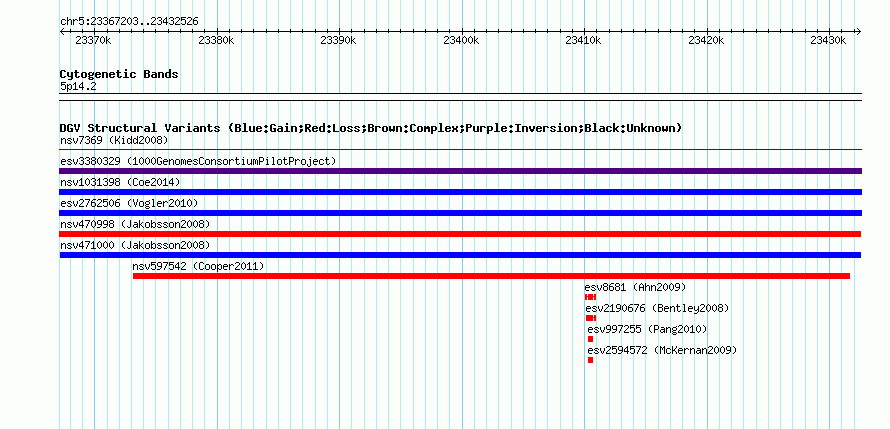This screenshot has height=429, width=890.
Task: Click the nsv597542 (Cooper2011) label
Action: pos(199,266)
